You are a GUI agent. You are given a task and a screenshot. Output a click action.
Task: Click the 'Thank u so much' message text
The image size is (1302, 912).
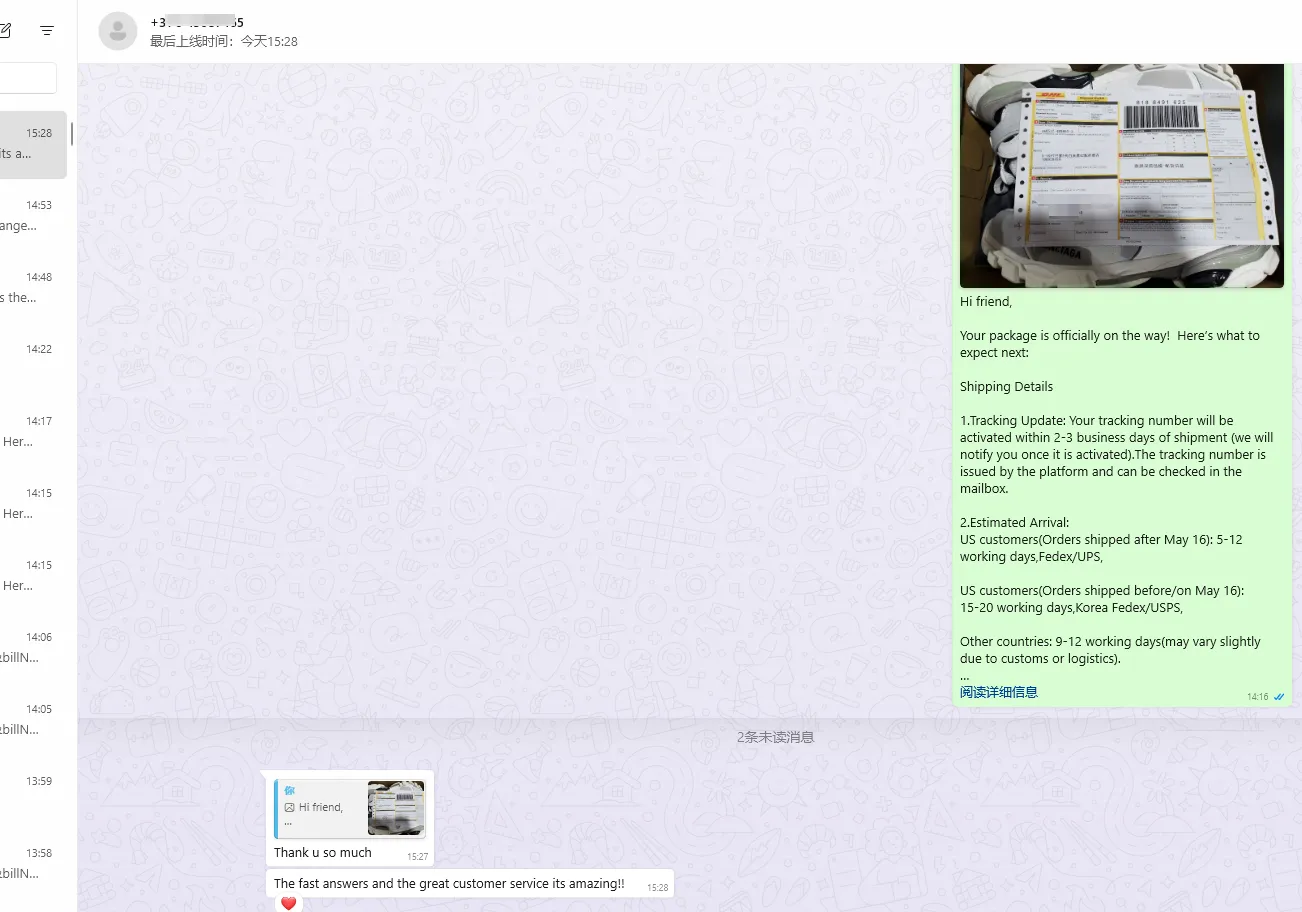coord(322,853)
